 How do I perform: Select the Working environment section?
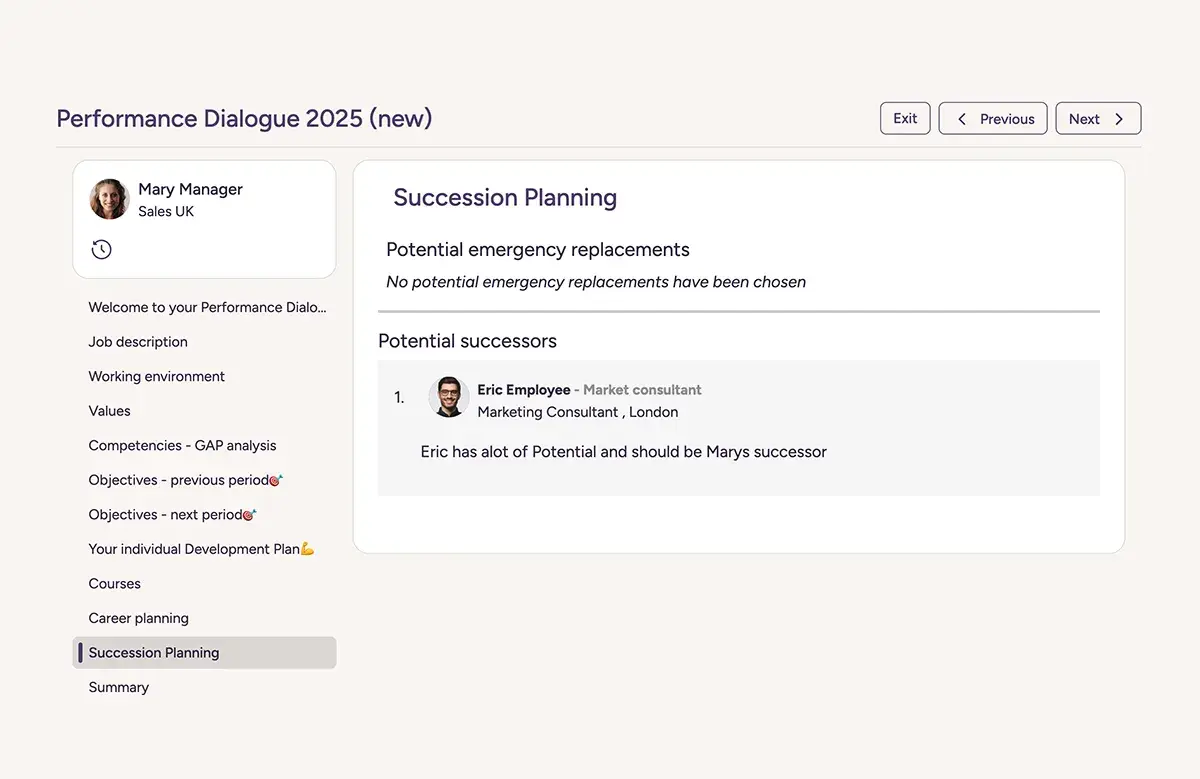(156, 376)
